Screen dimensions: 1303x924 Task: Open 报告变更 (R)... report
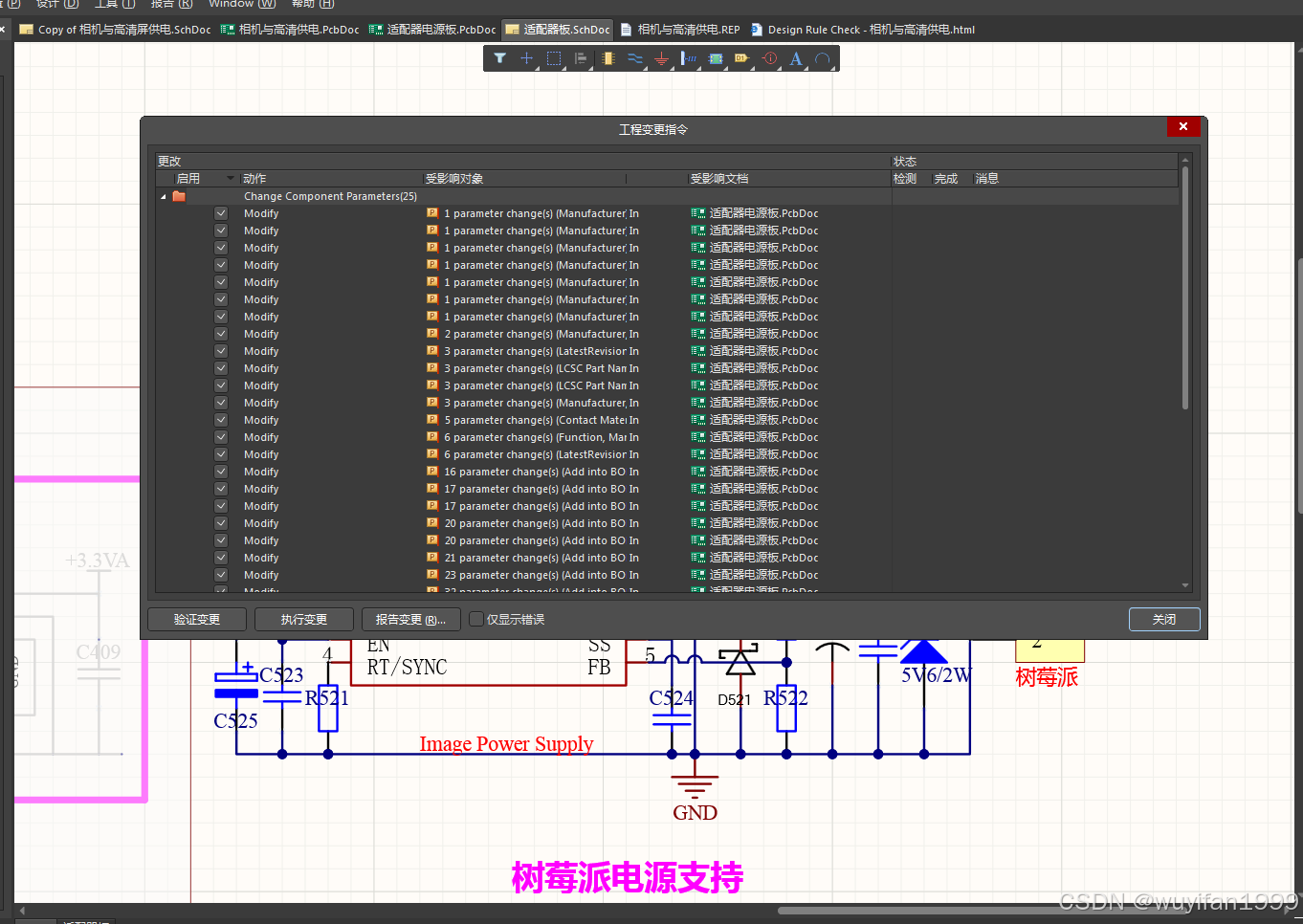pyautogui.click(x=411, y=620)
